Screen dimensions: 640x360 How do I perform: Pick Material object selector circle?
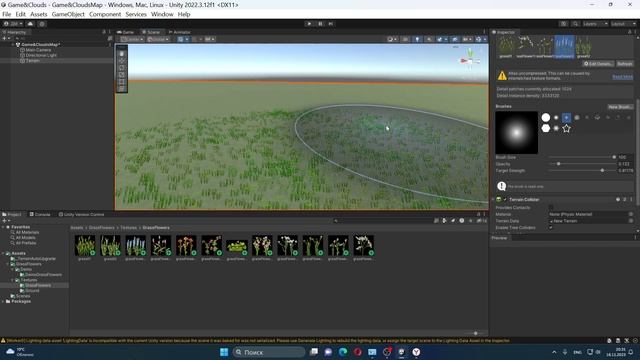(631, 214)
